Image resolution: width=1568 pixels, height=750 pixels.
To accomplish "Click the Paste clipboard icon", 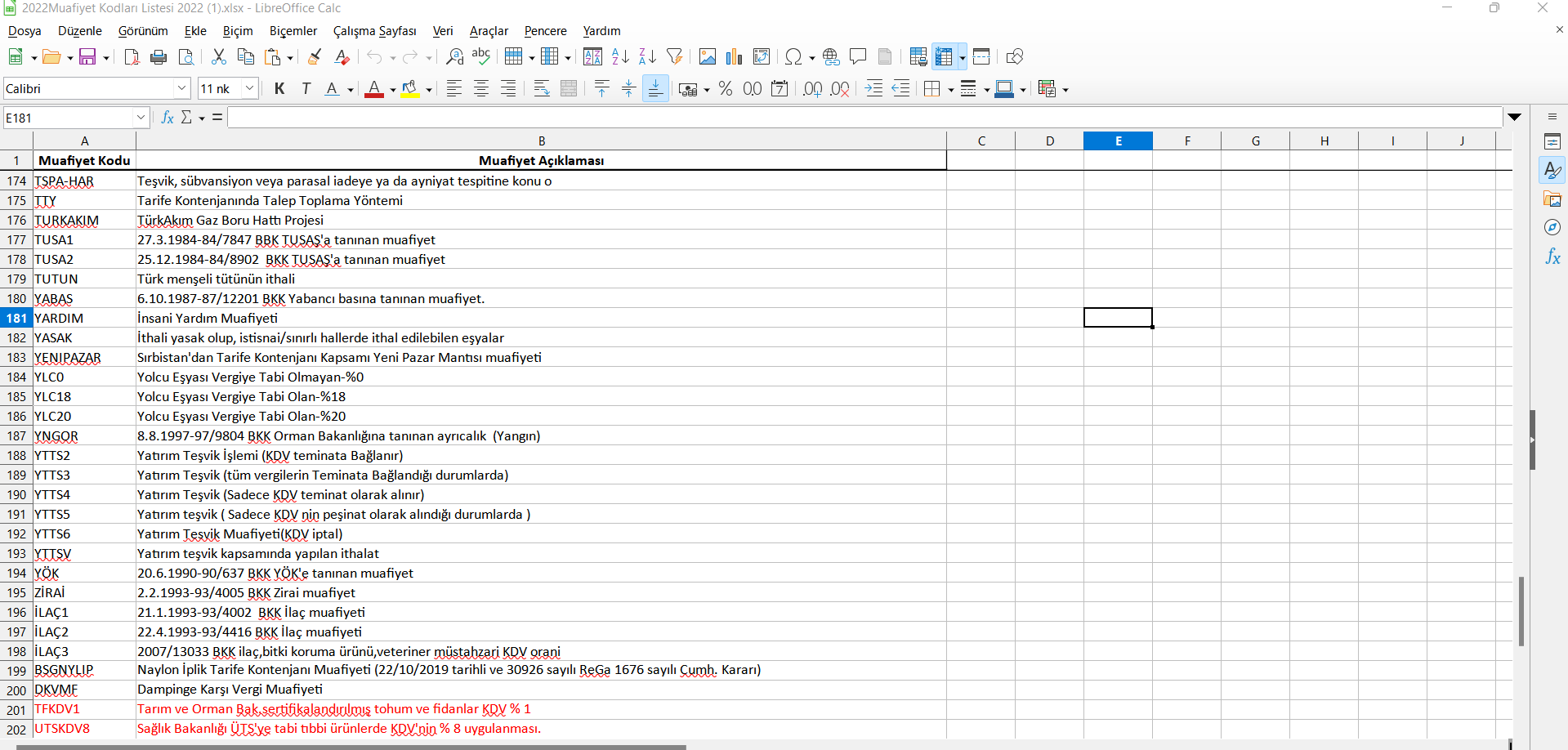I will click(273, 56).
